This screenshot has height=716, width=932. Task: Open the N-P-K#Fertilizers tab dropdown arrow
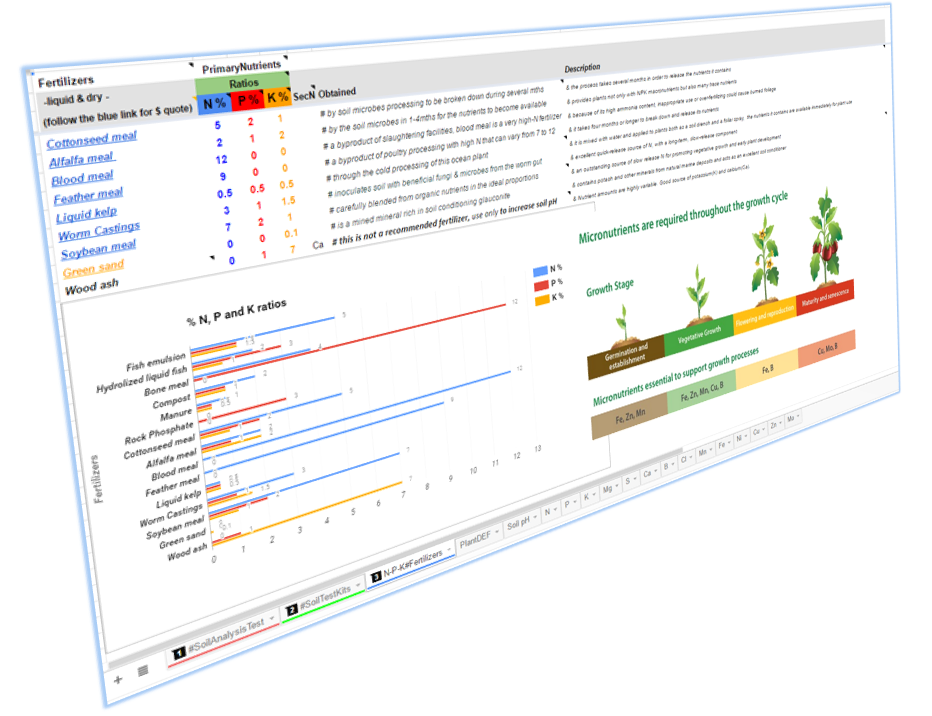[449, 549]
